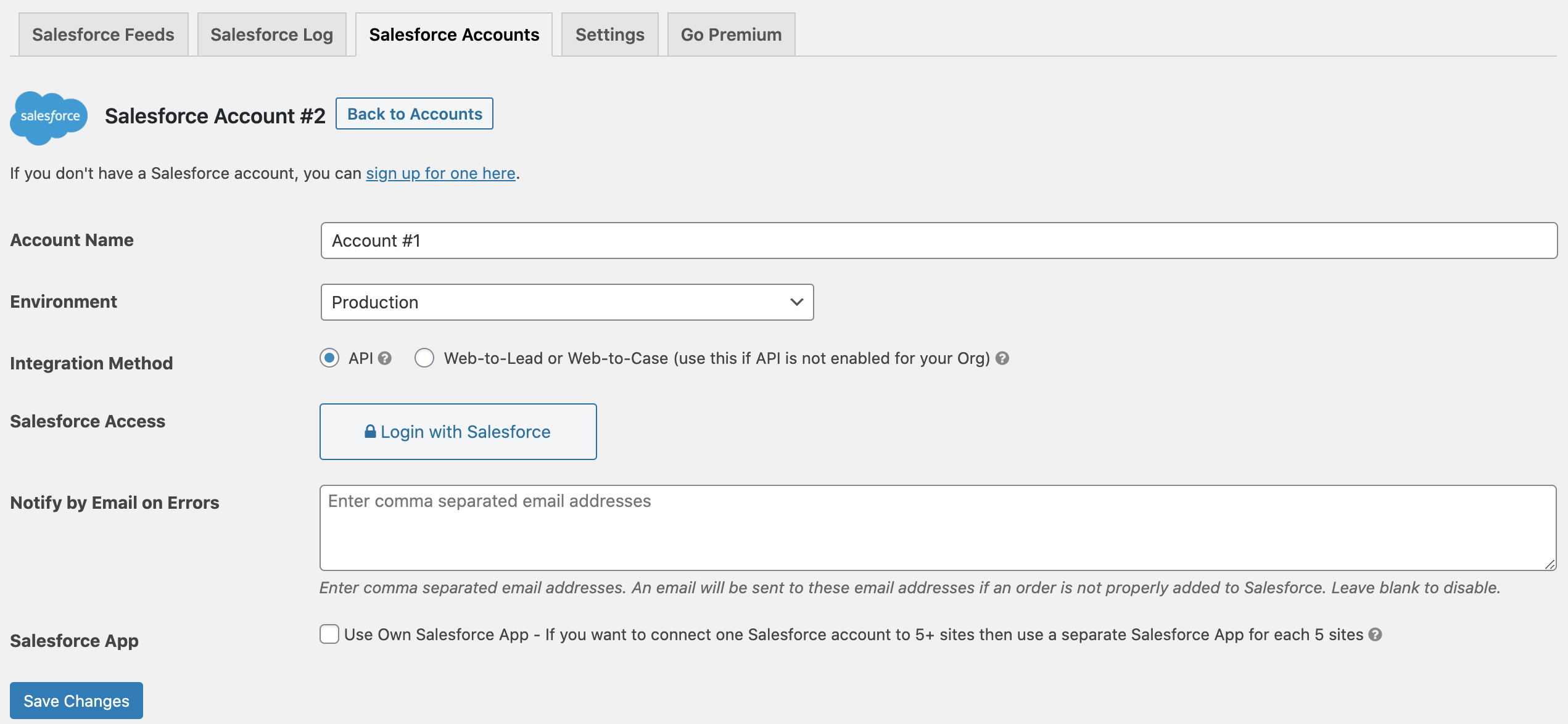Viewport: 1568px width, 724px height.
Task: Open the Environment dropdown
Action: point(567,302)
